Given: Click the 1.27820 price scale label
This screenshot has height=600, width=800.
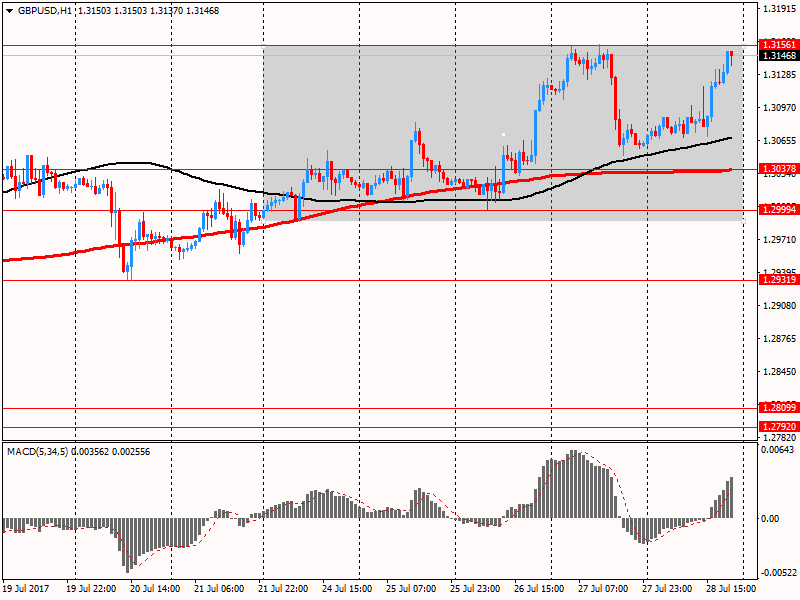Looking at the screenshot, I should click(x=779, y=438).
